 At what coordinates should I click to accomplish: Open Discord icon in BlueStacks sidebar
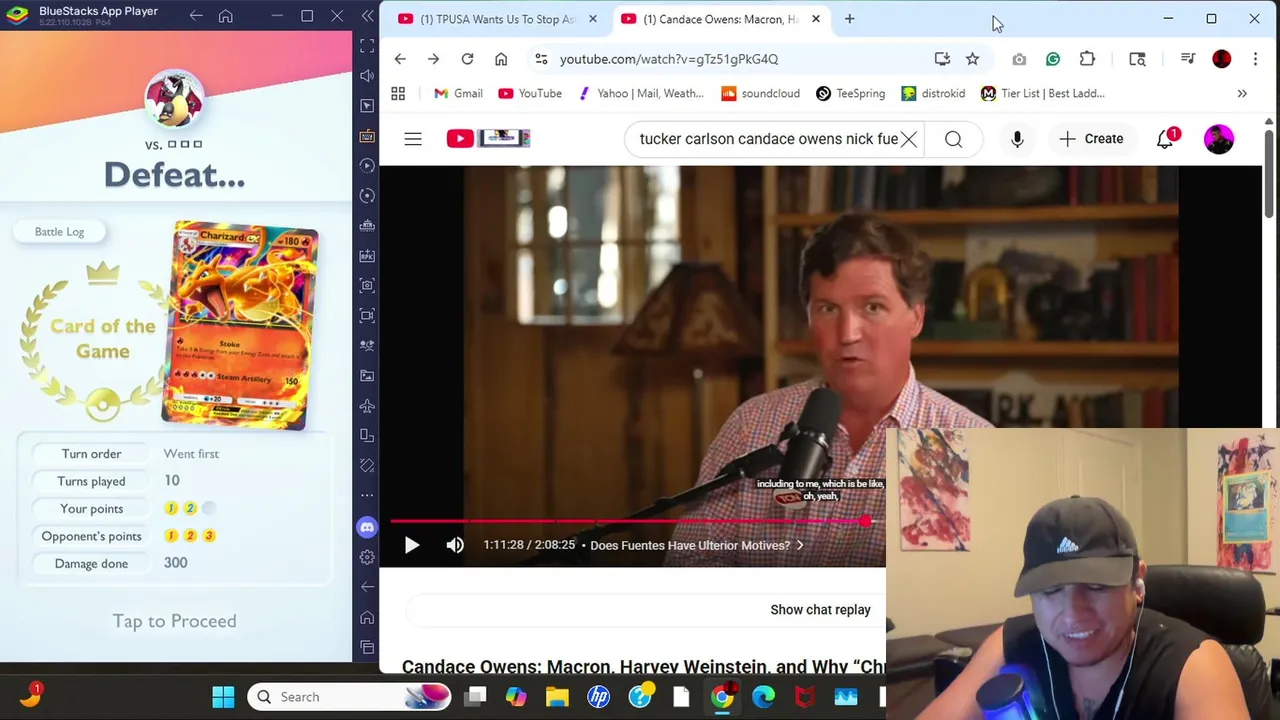click(367, 527)
